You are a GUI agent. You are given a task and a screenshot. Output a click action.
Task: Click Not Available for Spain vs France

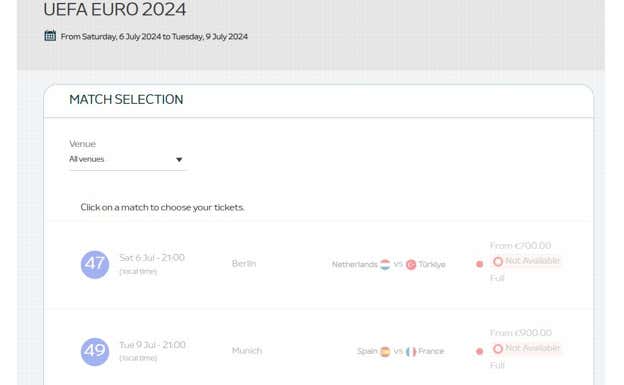526,348
